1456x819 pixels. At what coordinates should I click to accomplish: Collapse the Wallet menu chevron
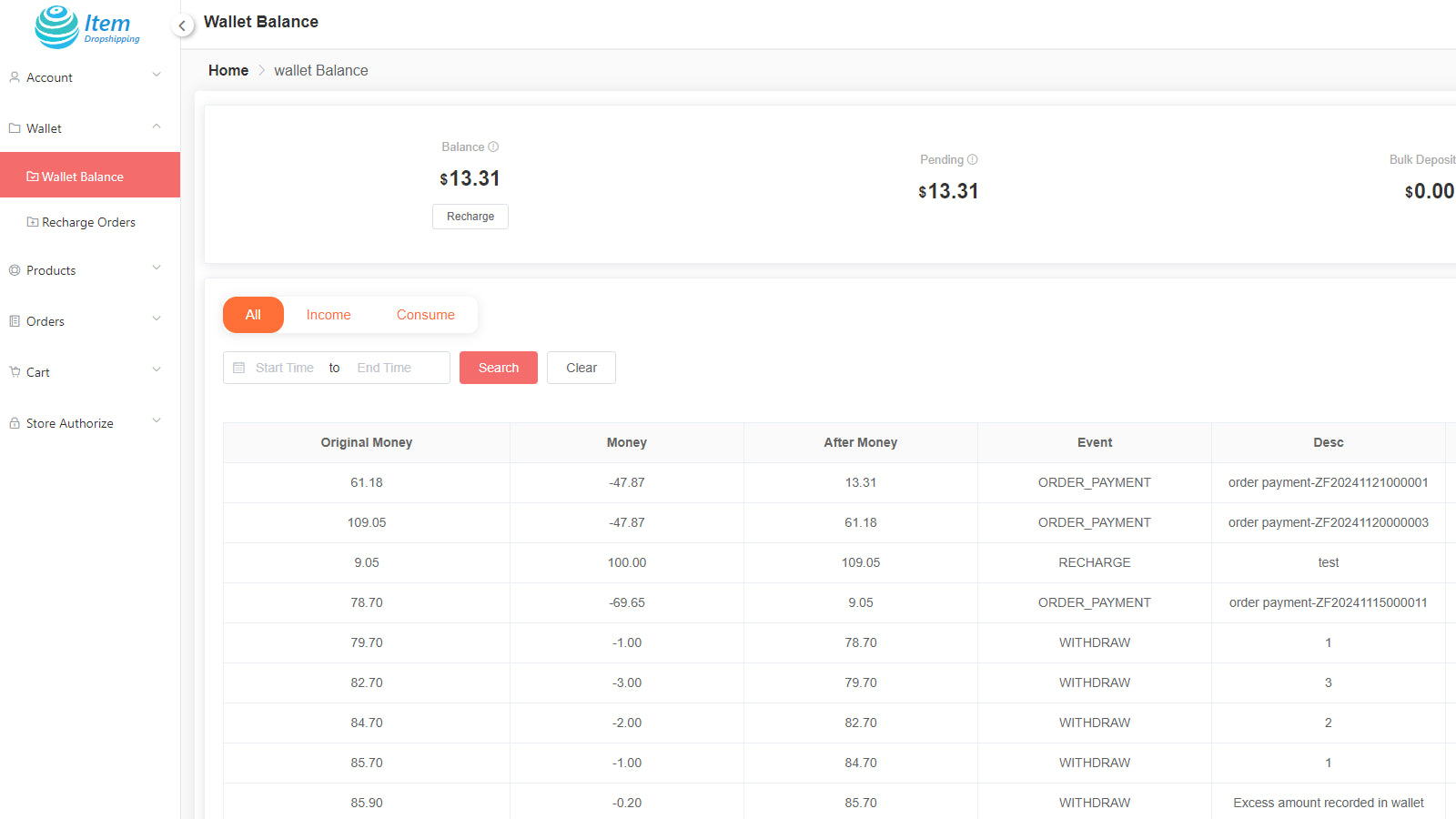click(157, 126)
